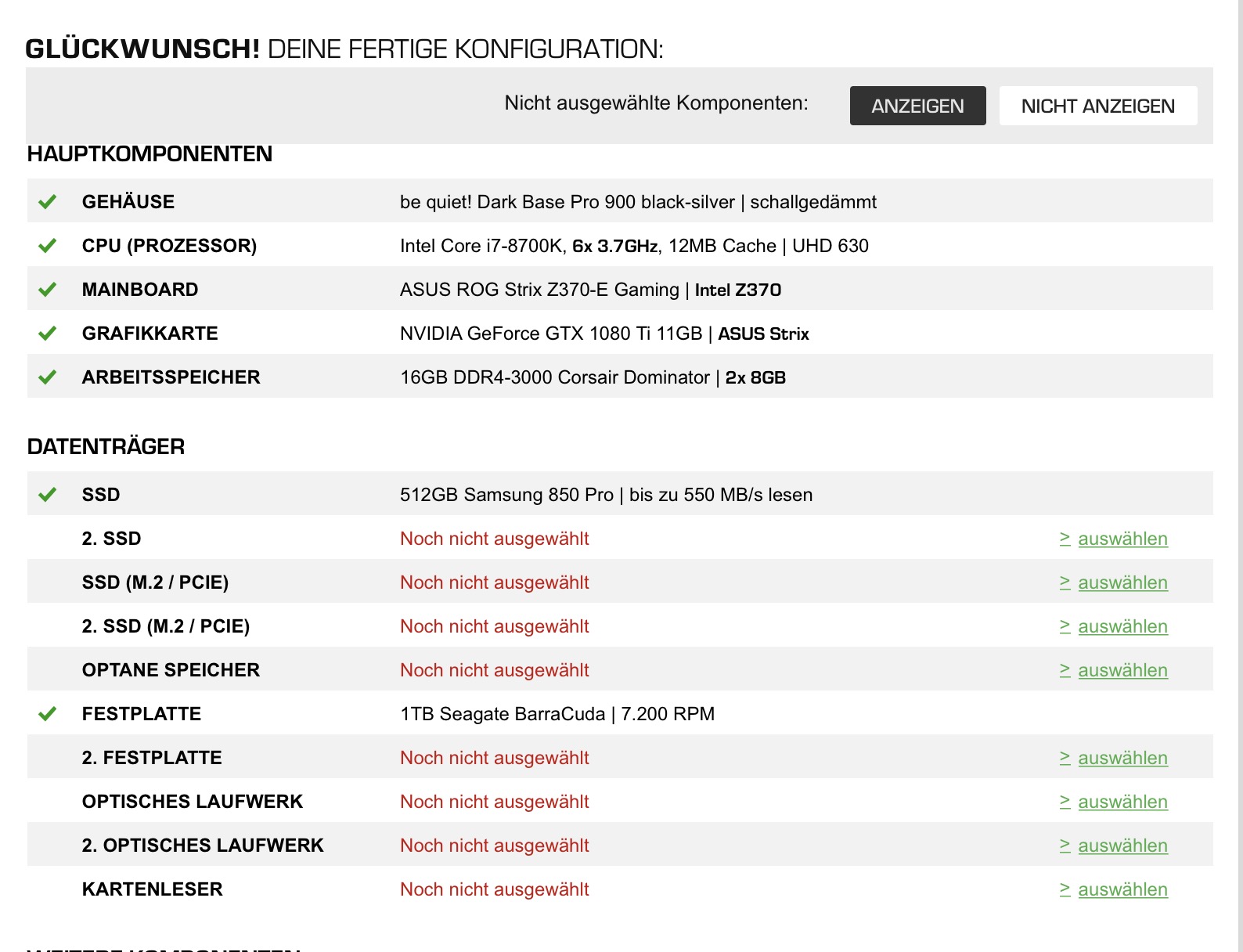Click the DATENTRÄGER heading

pos(106,447)
